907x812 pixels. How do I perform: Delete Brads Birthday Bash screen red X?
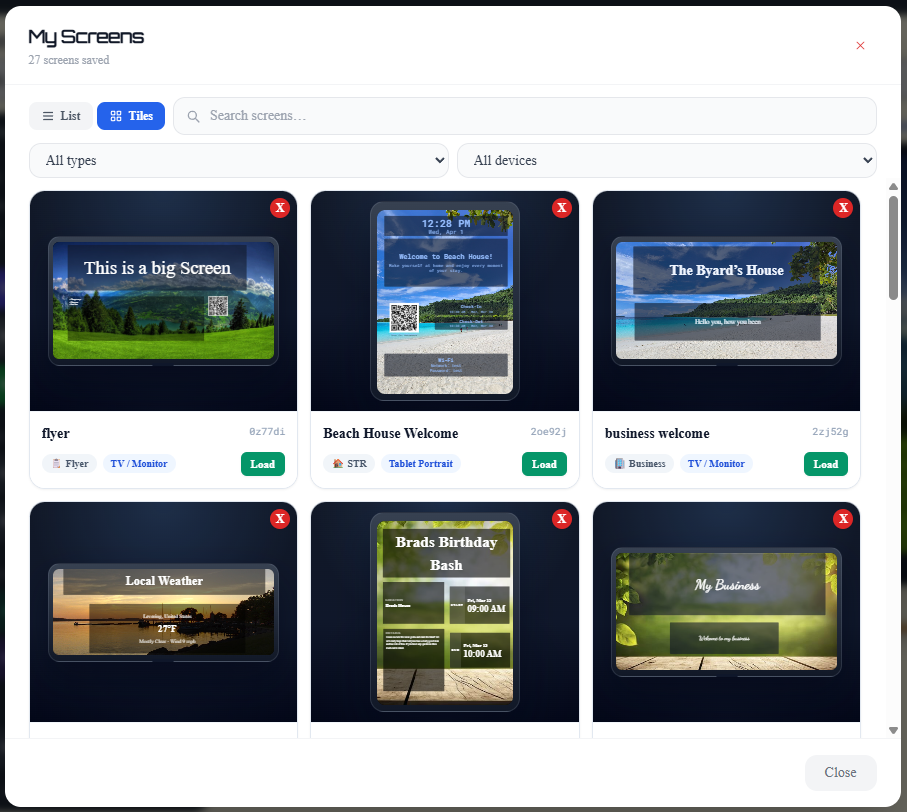tap(562, 519)
